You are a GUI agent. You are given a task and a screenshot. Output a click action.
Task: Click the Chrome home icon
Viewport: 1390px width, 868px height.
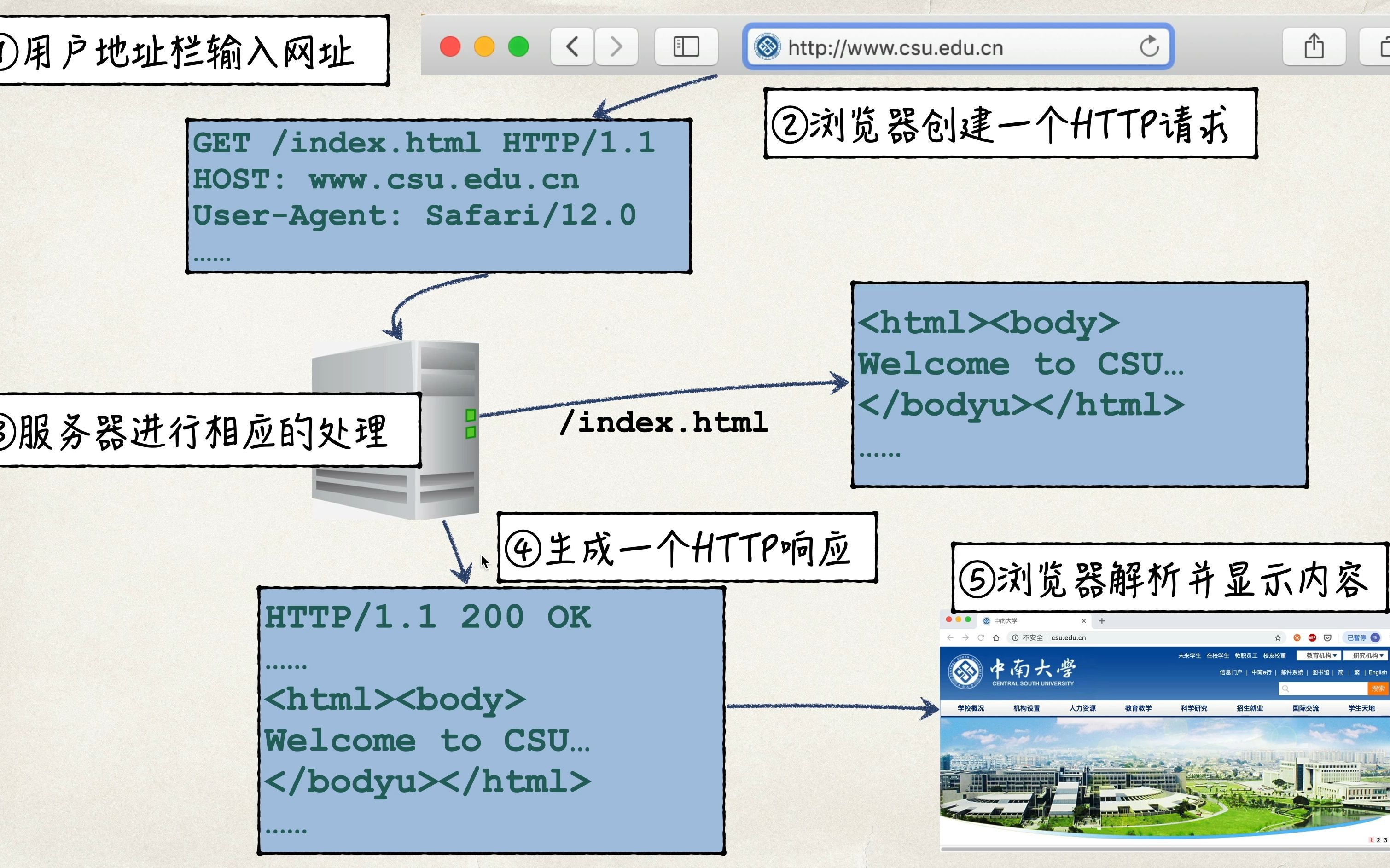point(996,637)
